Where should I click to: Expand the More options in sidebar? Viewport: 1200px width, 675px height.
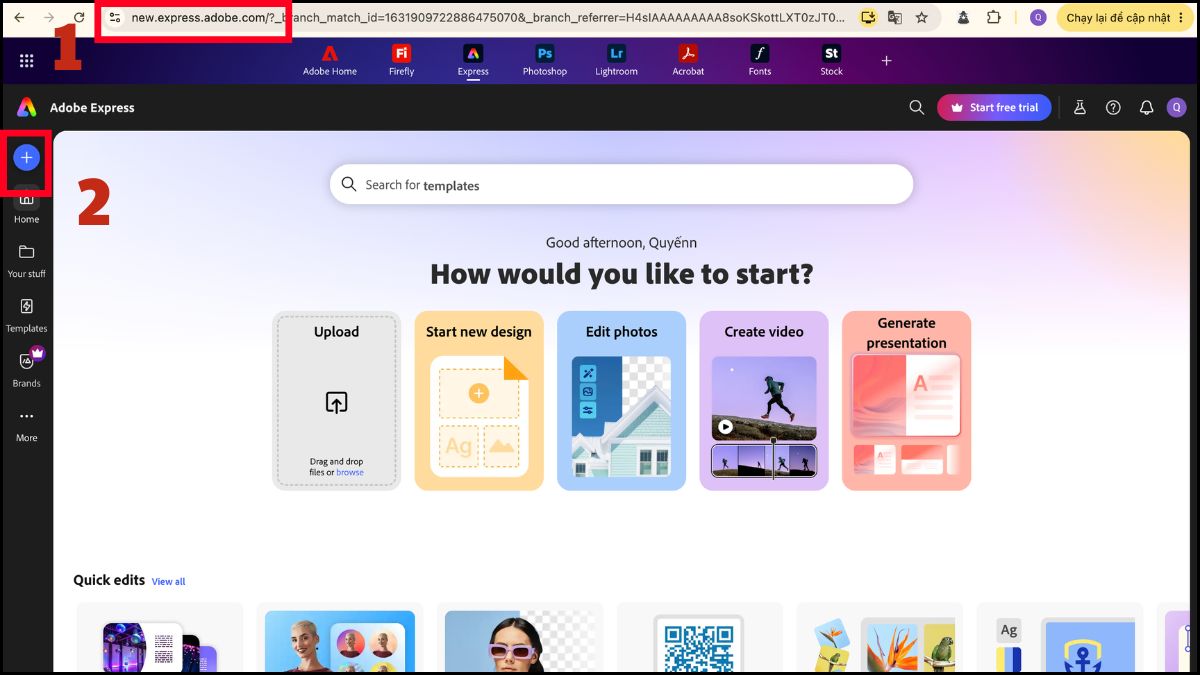click(x=27, y=425)
